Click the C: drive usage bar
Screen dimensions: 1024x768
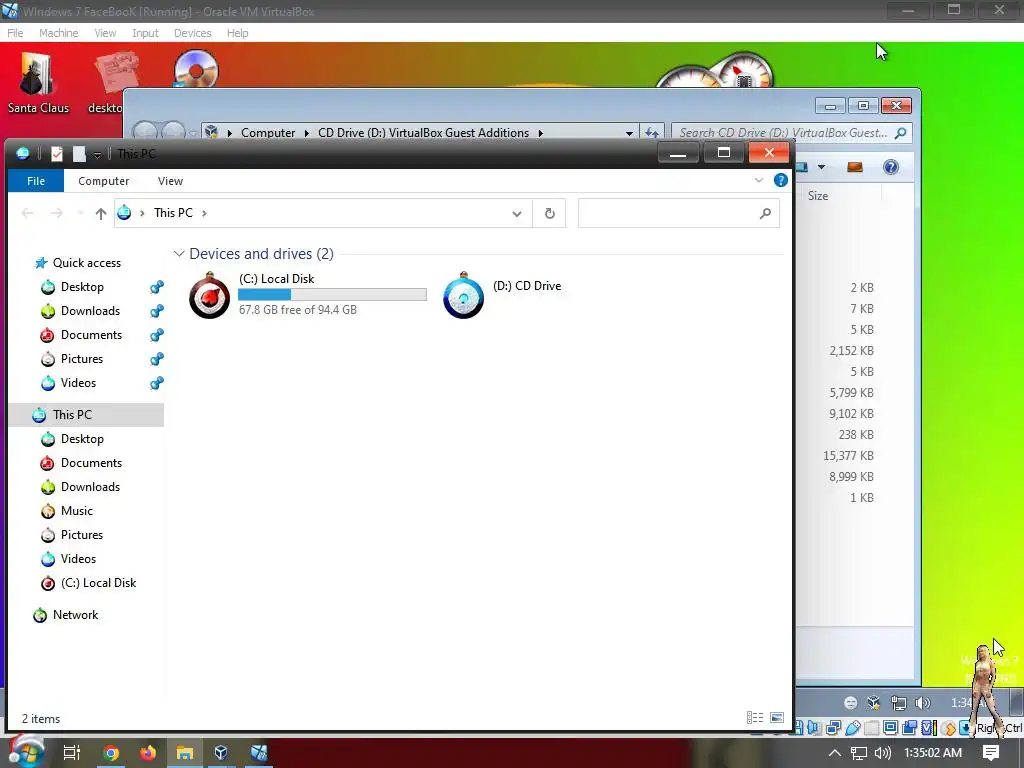(332, 295)
